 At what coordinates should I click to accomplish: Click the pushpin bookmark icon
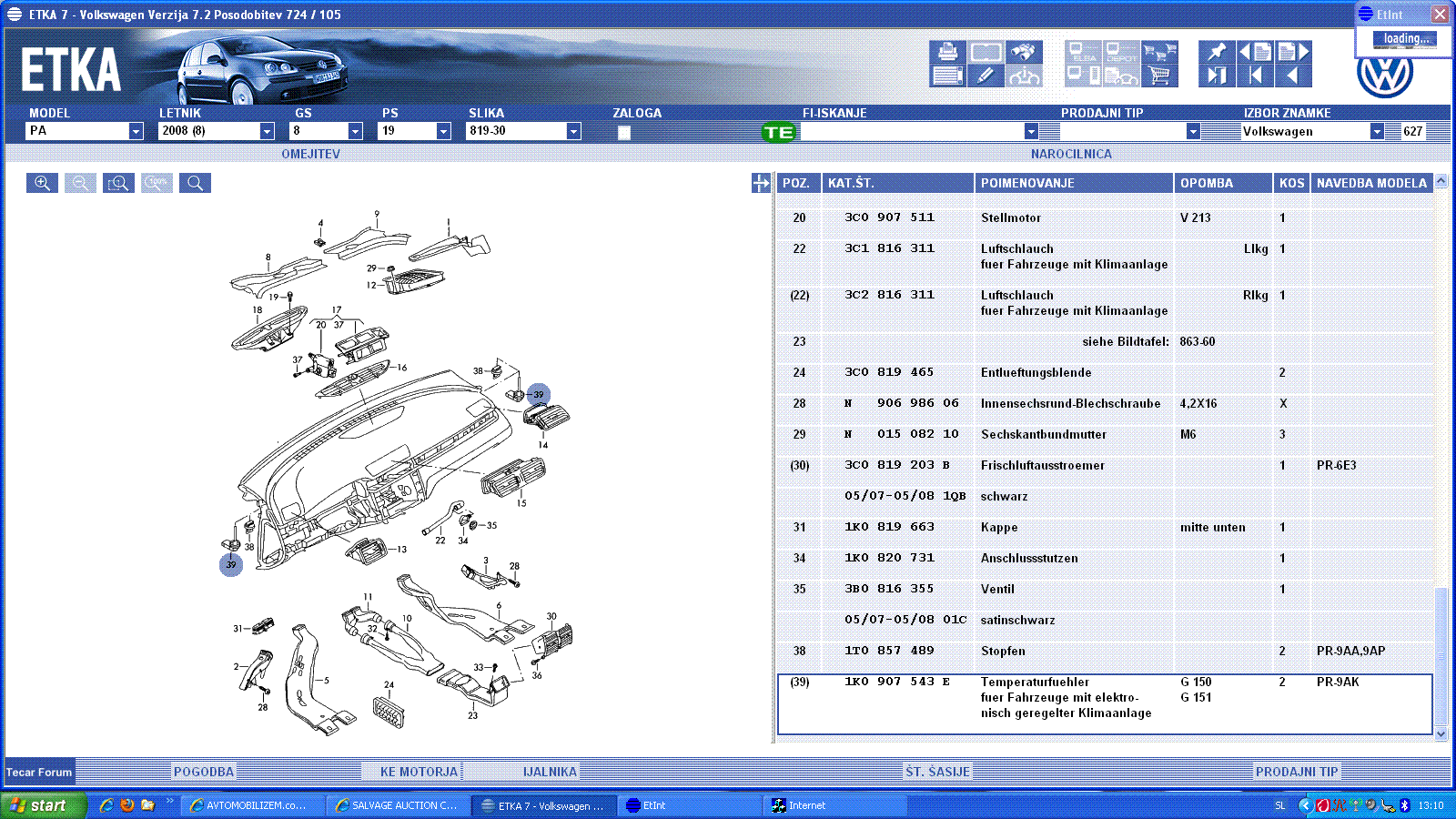1217,52
